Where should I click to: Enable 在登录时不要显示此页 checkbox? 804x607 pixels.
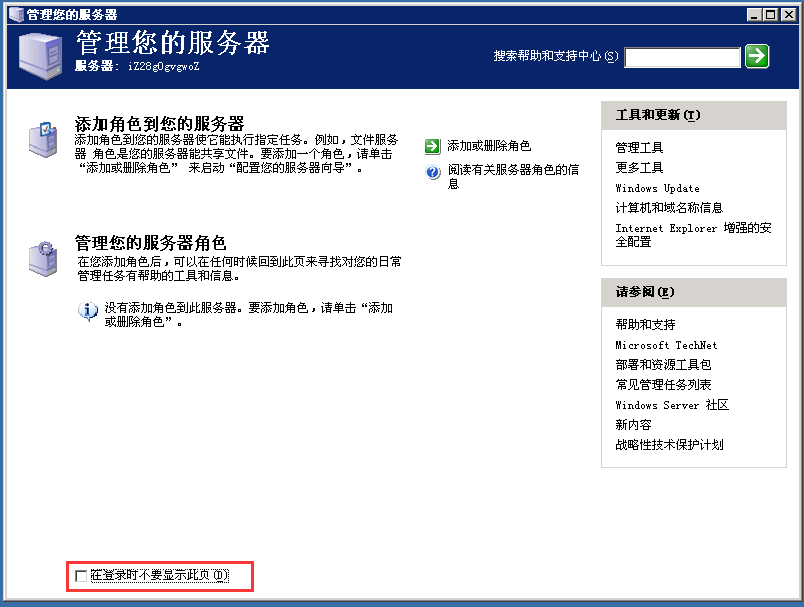(x=82, y=576)
